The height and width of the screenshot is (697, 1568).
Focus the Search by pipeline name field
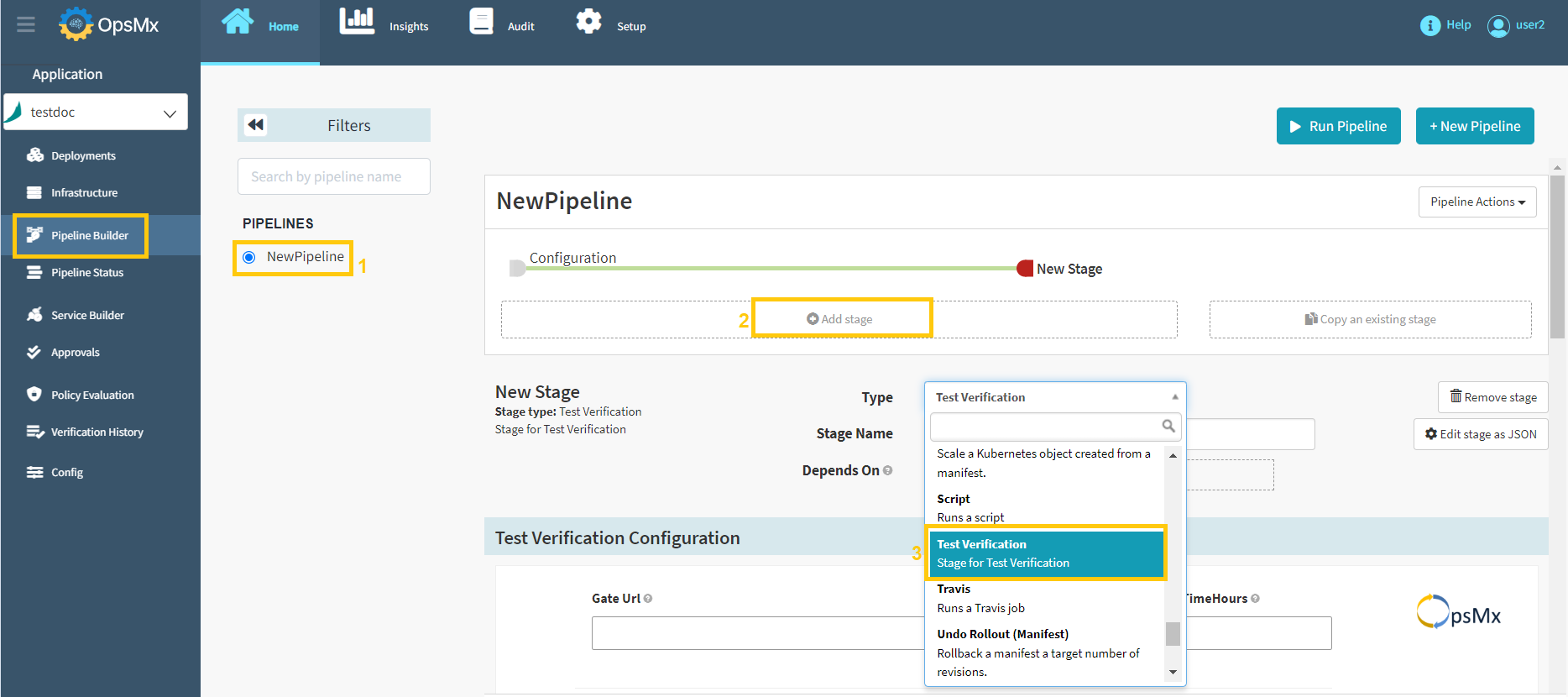coord(333,177)
